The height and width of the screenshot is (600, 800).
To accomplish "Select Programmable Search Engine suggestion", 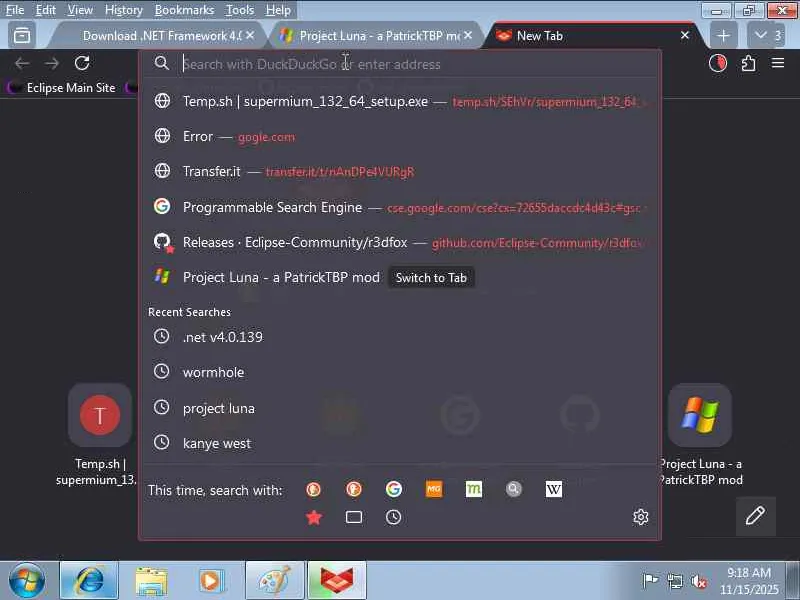I will [400, 207].
